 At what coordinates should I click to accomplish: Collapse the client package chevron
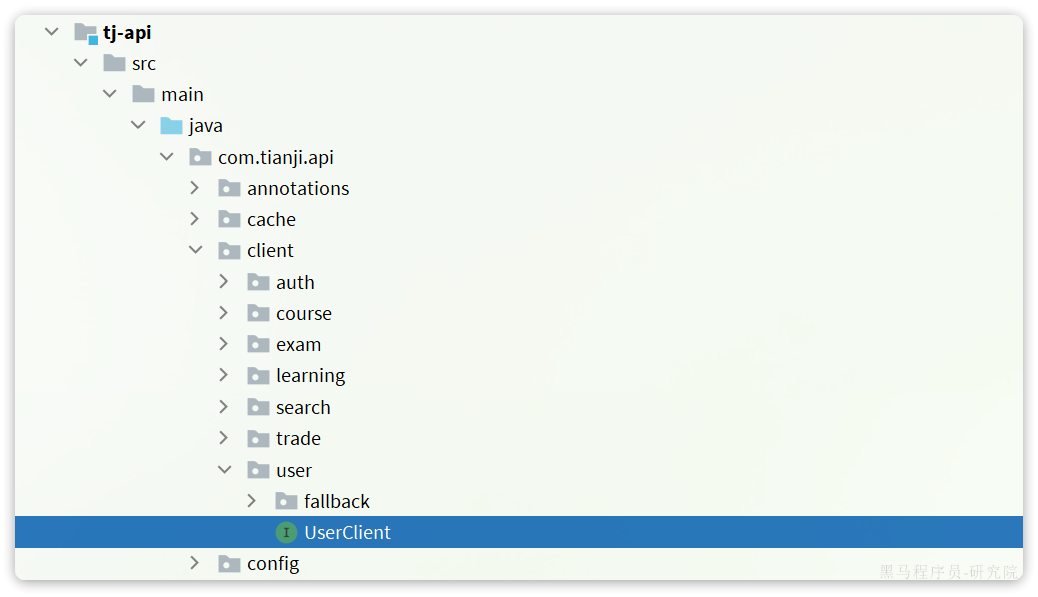pos(195,250)
